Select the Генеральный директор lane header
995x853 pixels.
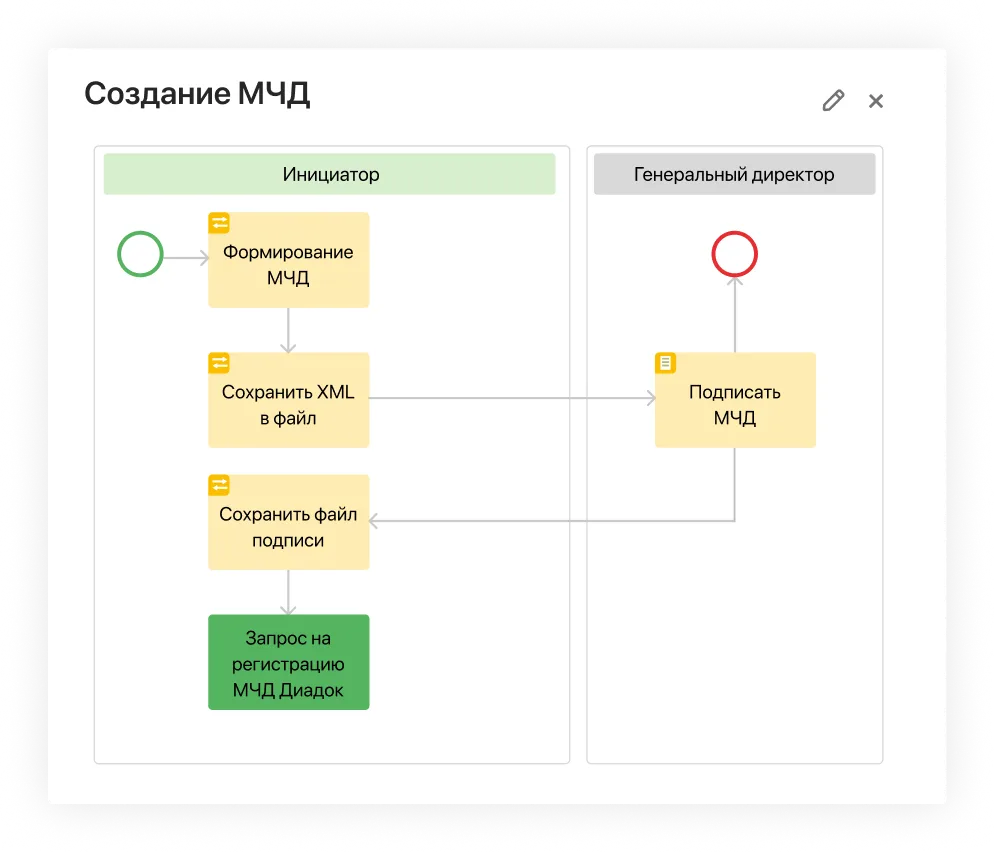(x=734, y=175)
